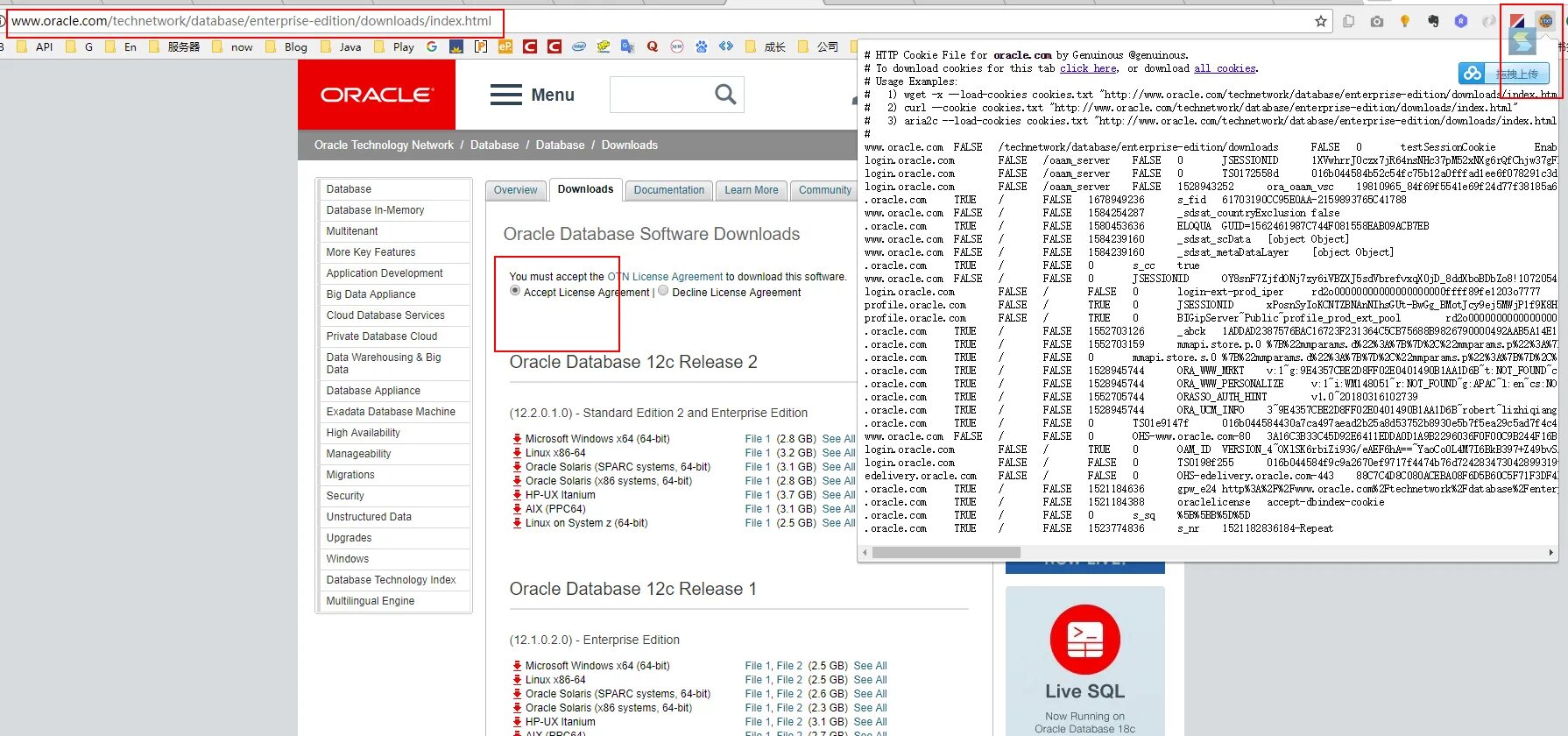The height and width of the screenshot is (736, 1568).
Task: Open the Baidu paw bookmark icon
Action: click(x=702, y=46)
